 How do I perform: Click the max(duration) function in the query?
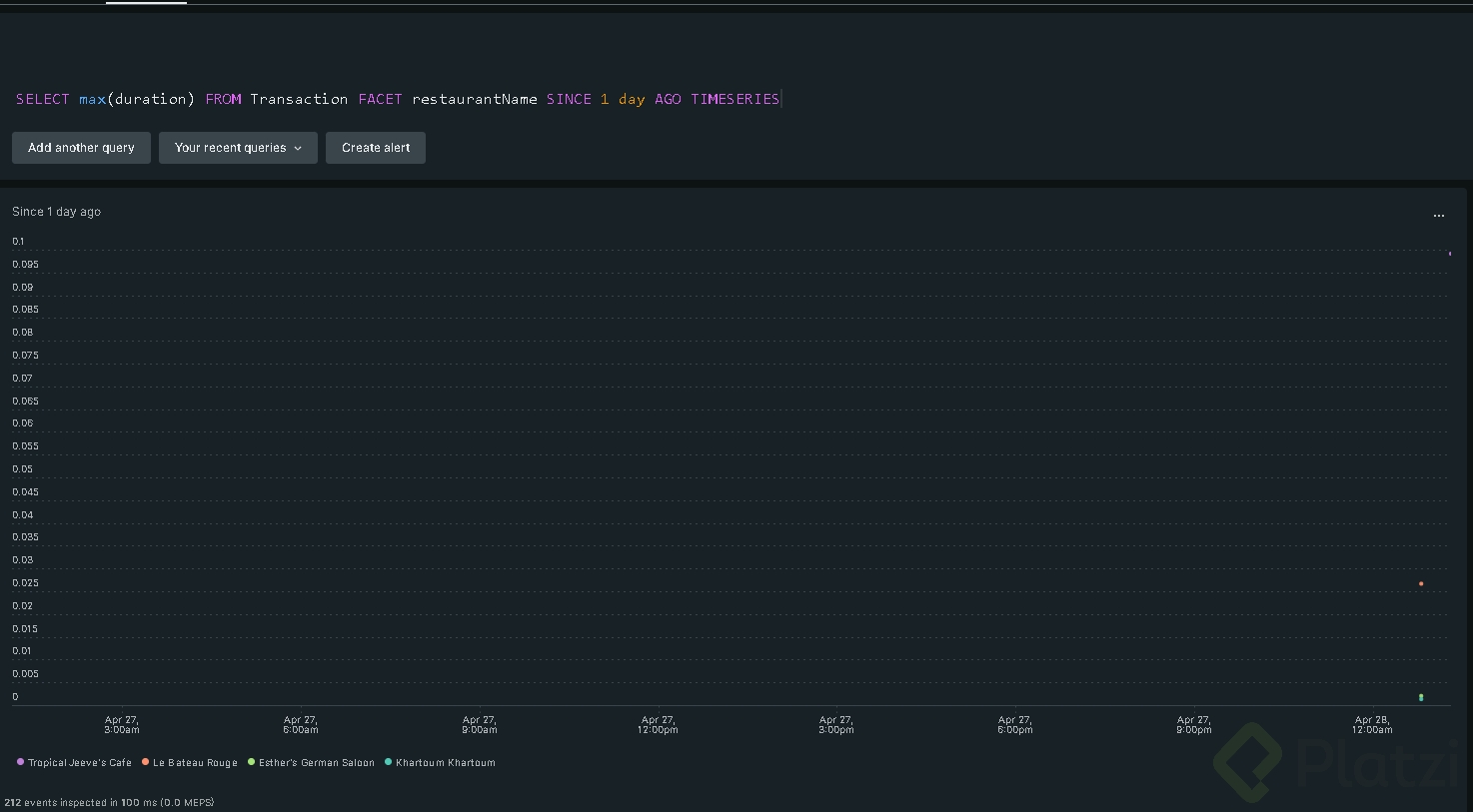click(x=136, y=99)
